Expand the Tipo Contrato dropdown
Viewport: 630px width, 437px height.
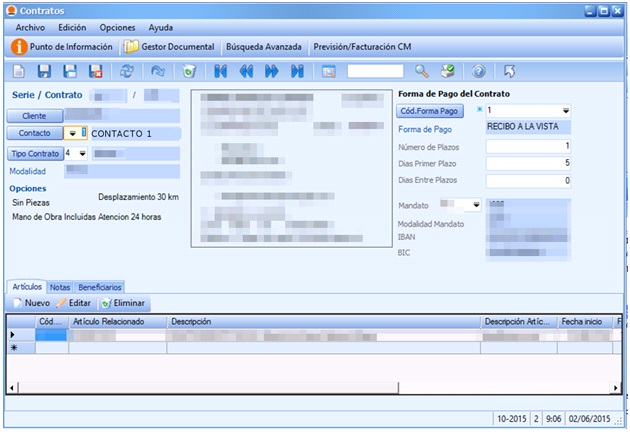(82, 153)
